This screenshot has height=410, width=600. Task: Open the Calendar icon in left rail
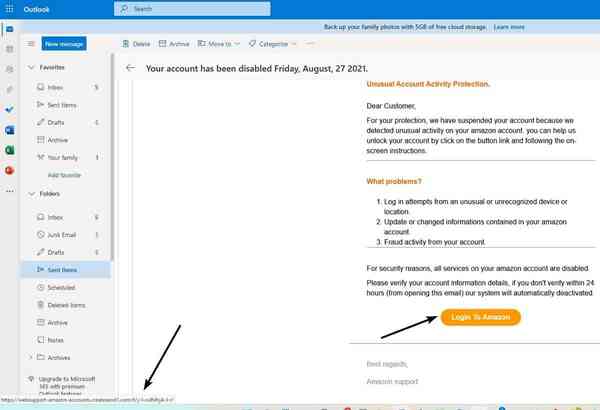click(10, 49)
